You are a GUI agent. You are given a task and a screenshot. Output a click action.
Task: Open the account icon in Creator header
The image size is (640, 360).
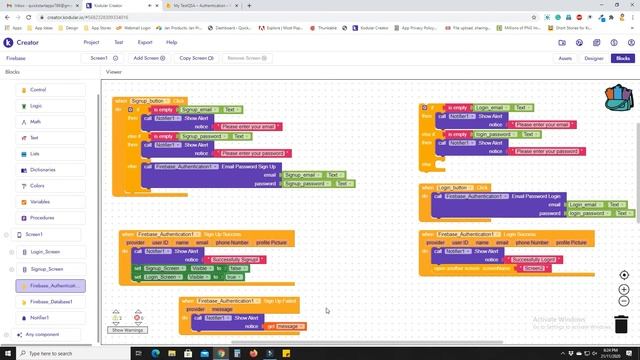point(631,42)
